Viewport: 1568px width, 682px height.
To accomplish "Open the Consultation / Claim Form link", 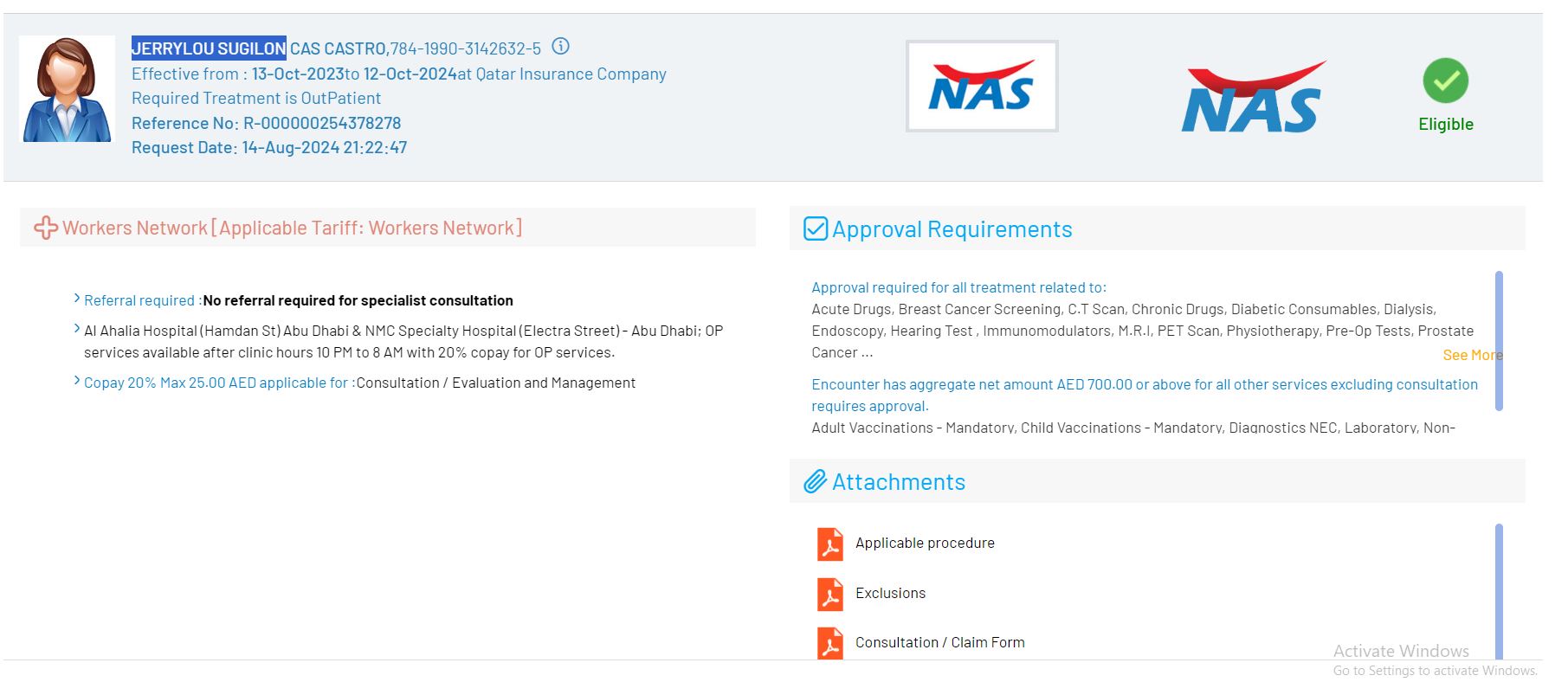I will tap(940, 642).
